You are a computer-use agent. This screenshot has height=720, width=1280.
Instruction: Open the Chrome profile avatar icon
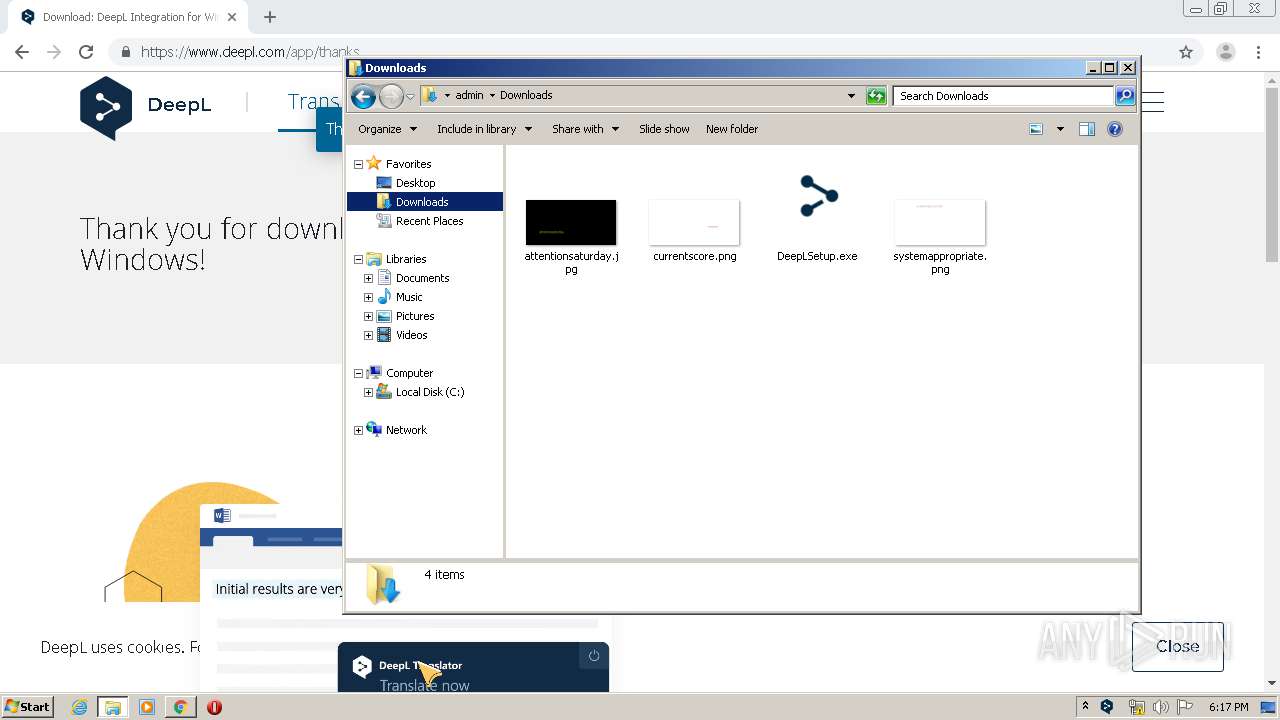1226,52
